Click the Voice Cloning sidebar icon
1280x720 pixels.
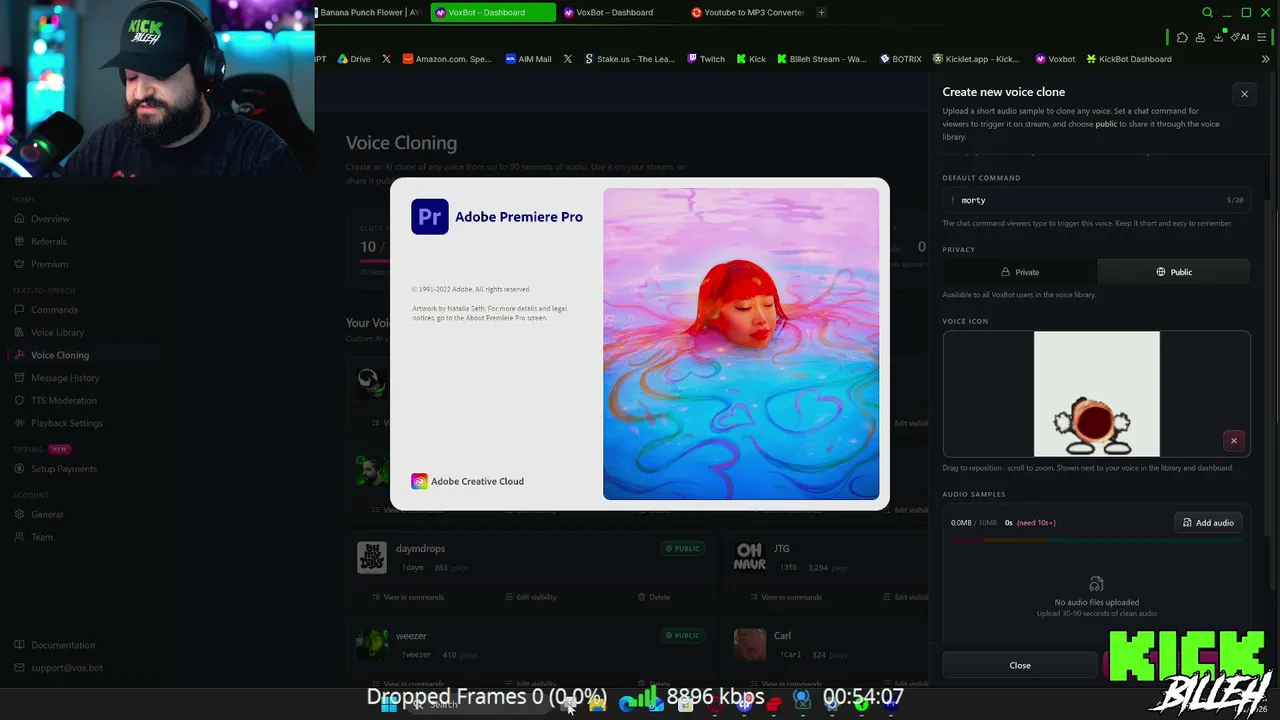[20, 355]
